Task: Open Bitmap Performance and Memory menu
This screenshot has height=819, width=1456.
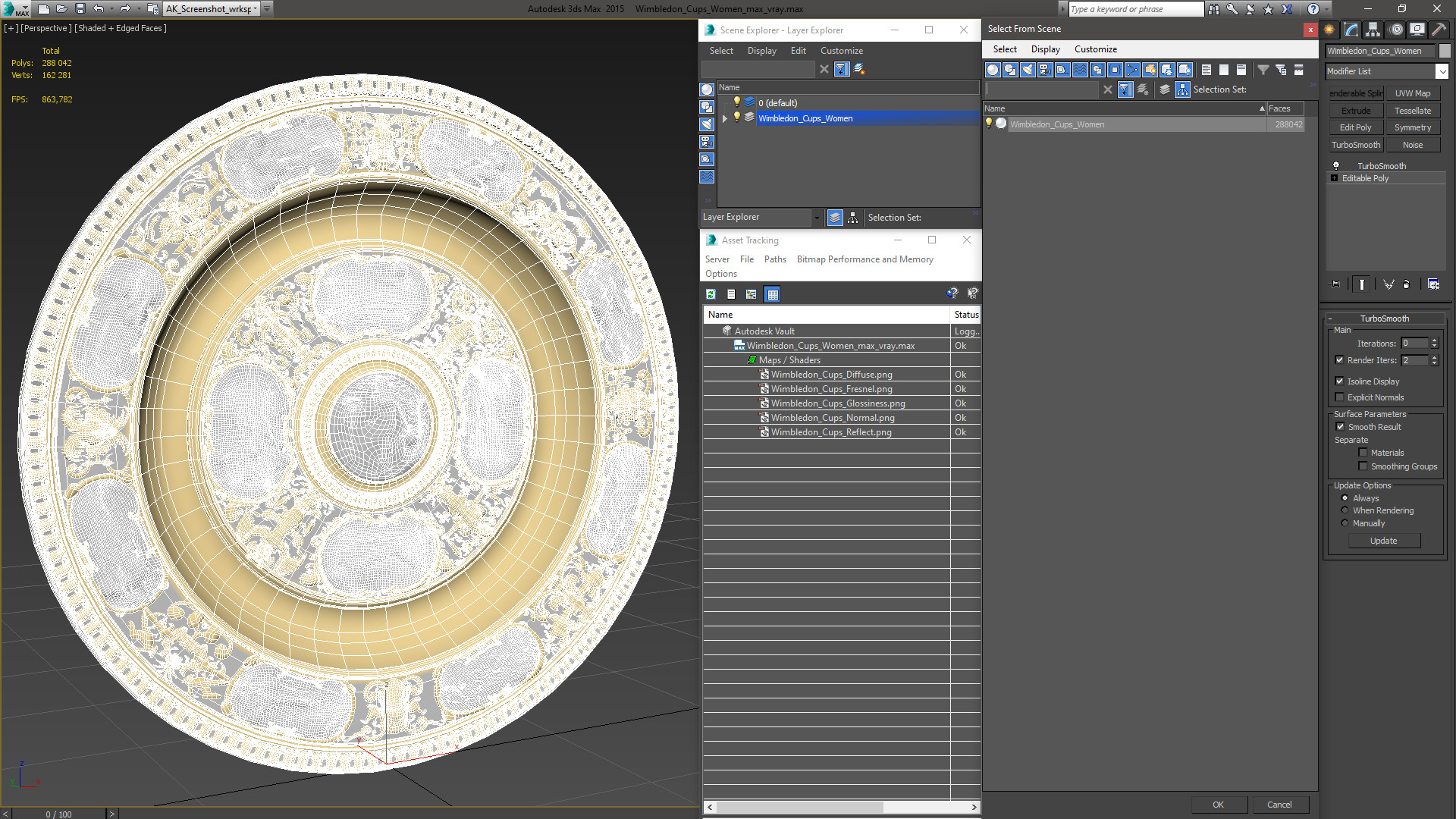Action: click(865, 259)
